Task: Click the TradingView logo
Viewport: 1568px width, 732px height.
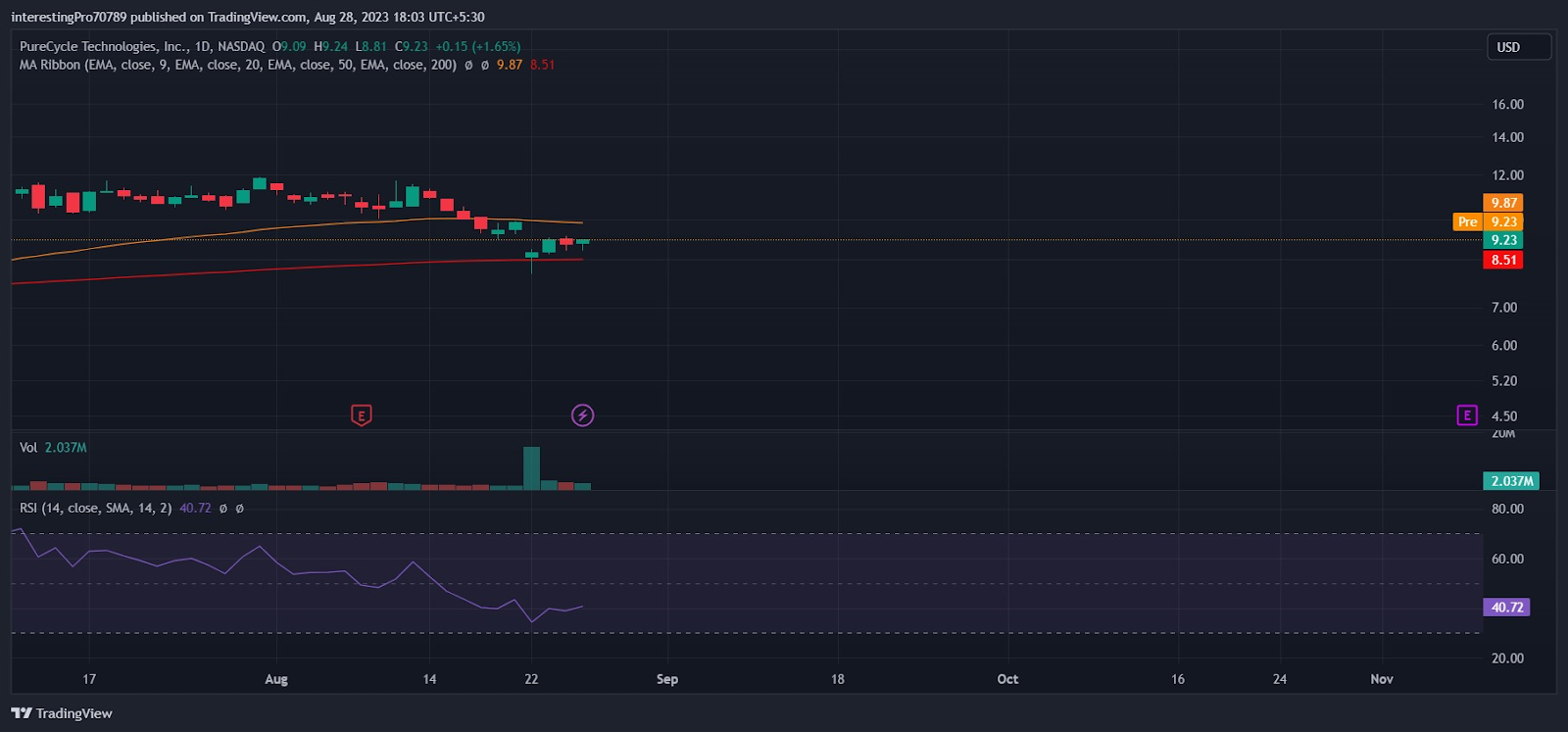Action: coord(62,713)
